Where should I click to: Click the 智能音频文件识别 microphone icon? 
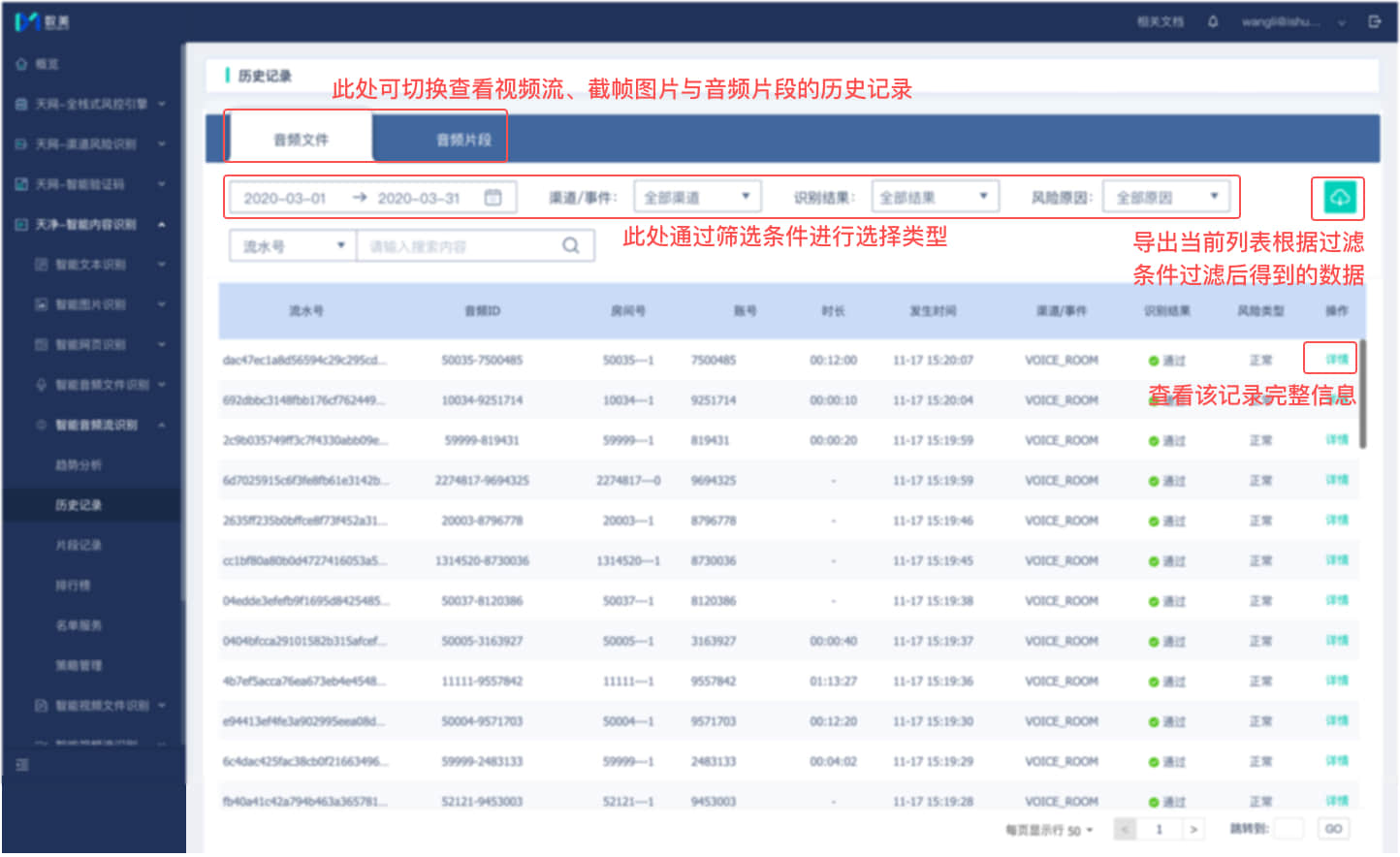41,385
